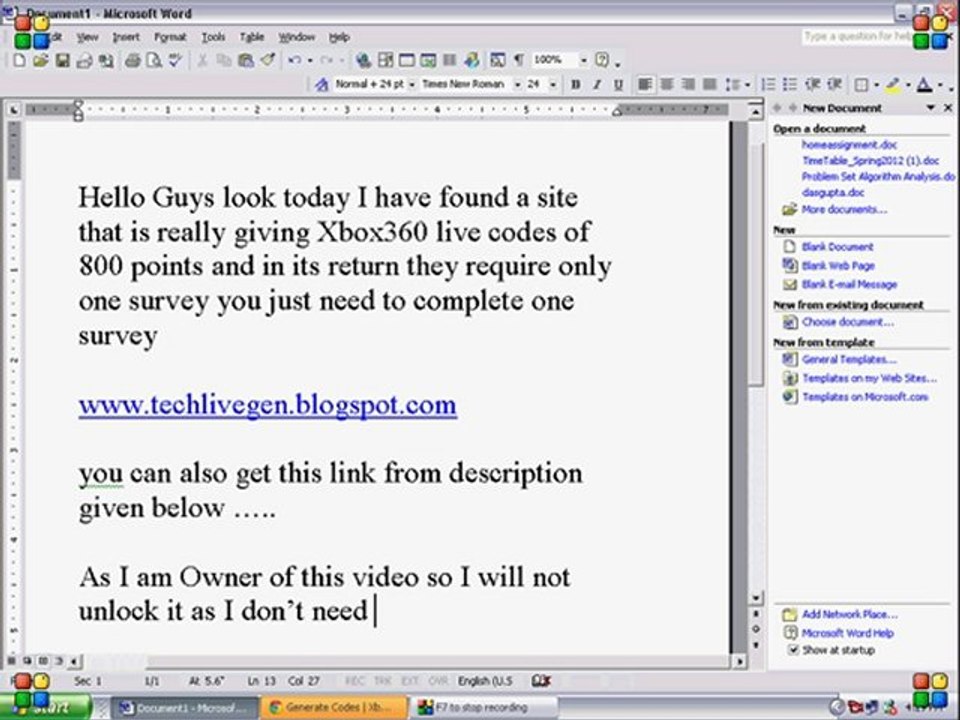This screenshot has height=720, width=960.
Task: Select the Format Painter brush
Action: [268, 60]
